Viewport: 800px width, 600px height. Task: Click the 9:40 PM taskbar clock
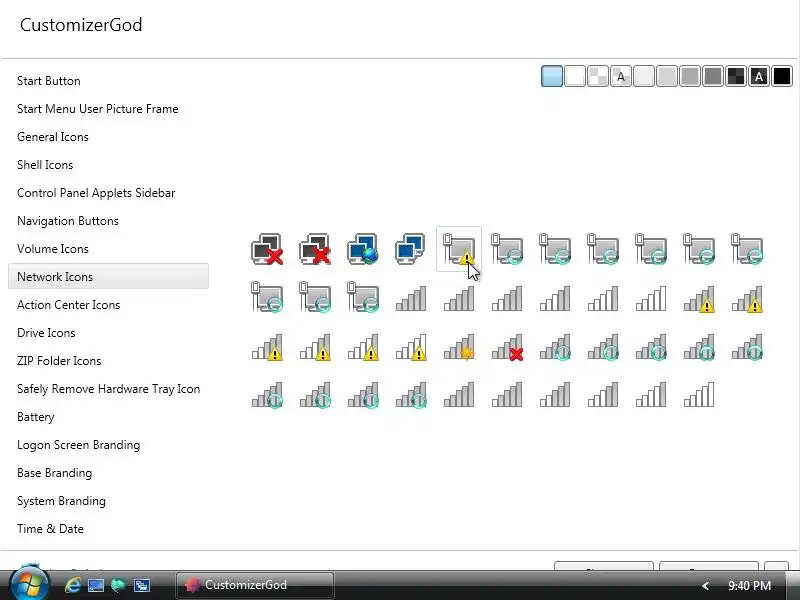pos(749,586)
